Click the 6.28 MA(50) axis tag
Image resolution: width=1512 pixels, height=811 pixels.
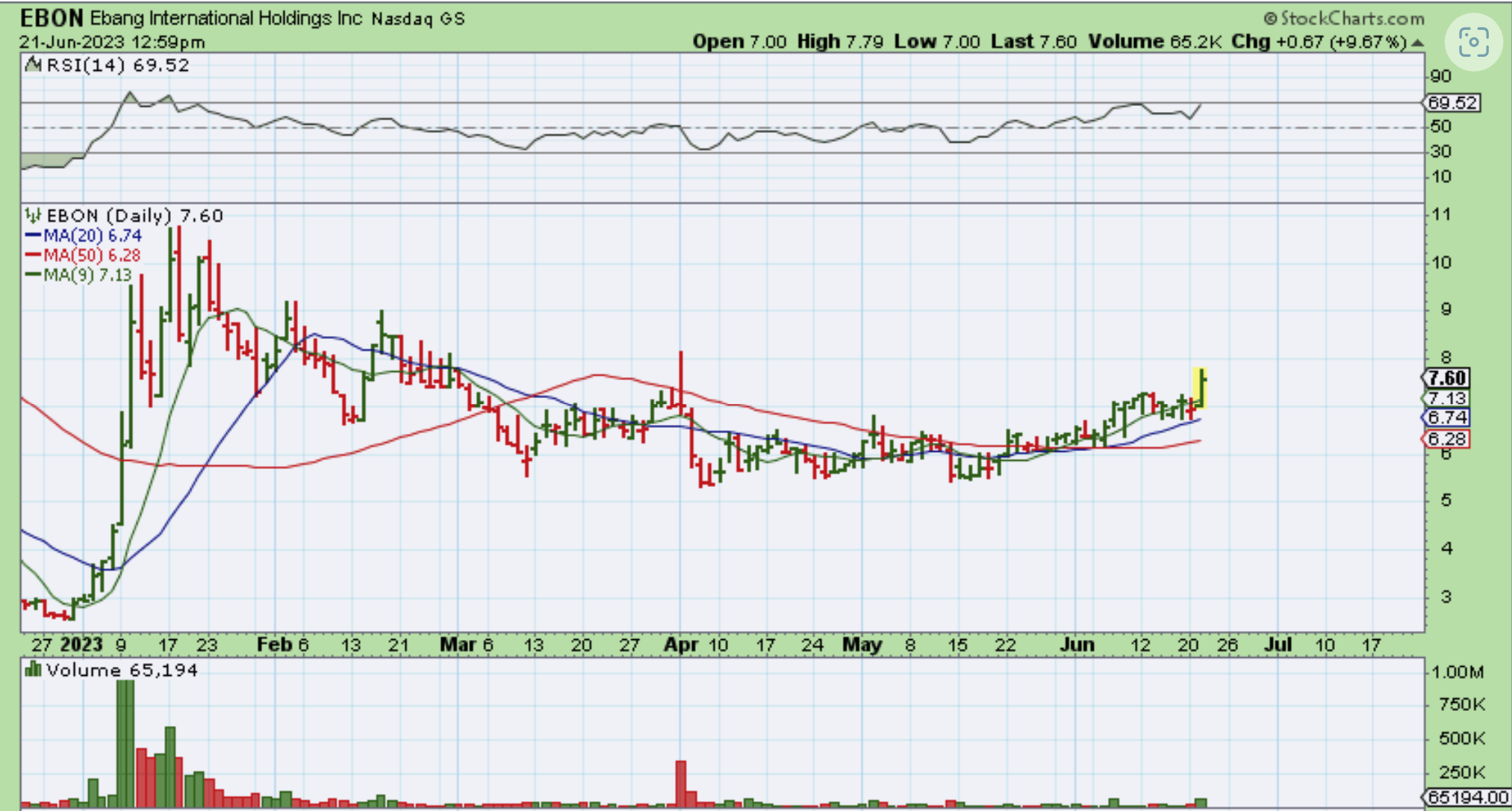tap(1447, 439)
